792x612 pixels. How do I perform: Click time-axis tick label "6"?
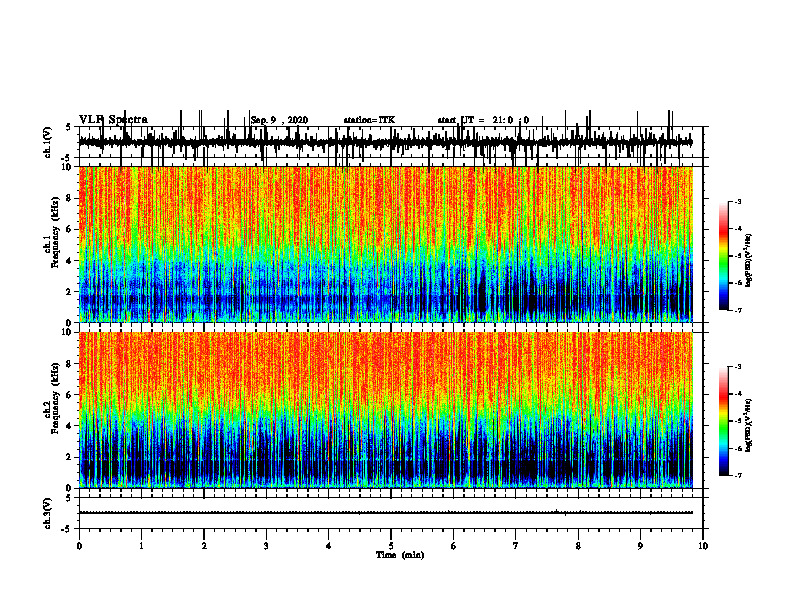pyautogui.click(x=454, y=546)
